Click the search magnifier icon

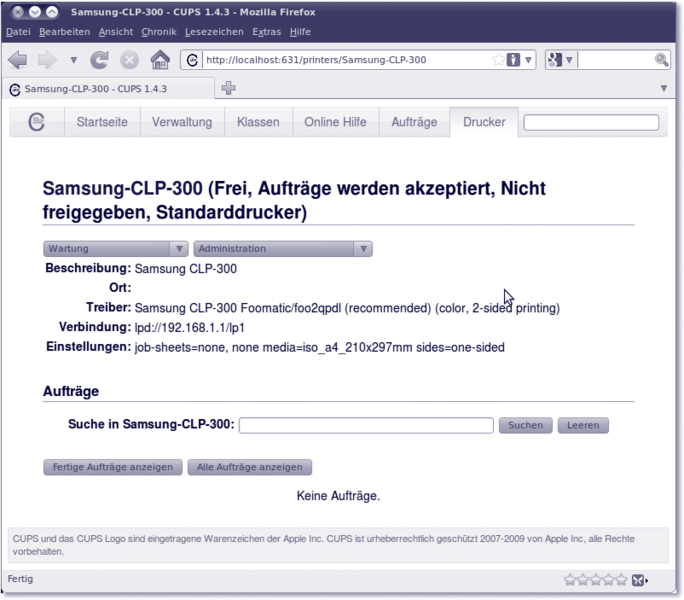click(x=661, y=60)
